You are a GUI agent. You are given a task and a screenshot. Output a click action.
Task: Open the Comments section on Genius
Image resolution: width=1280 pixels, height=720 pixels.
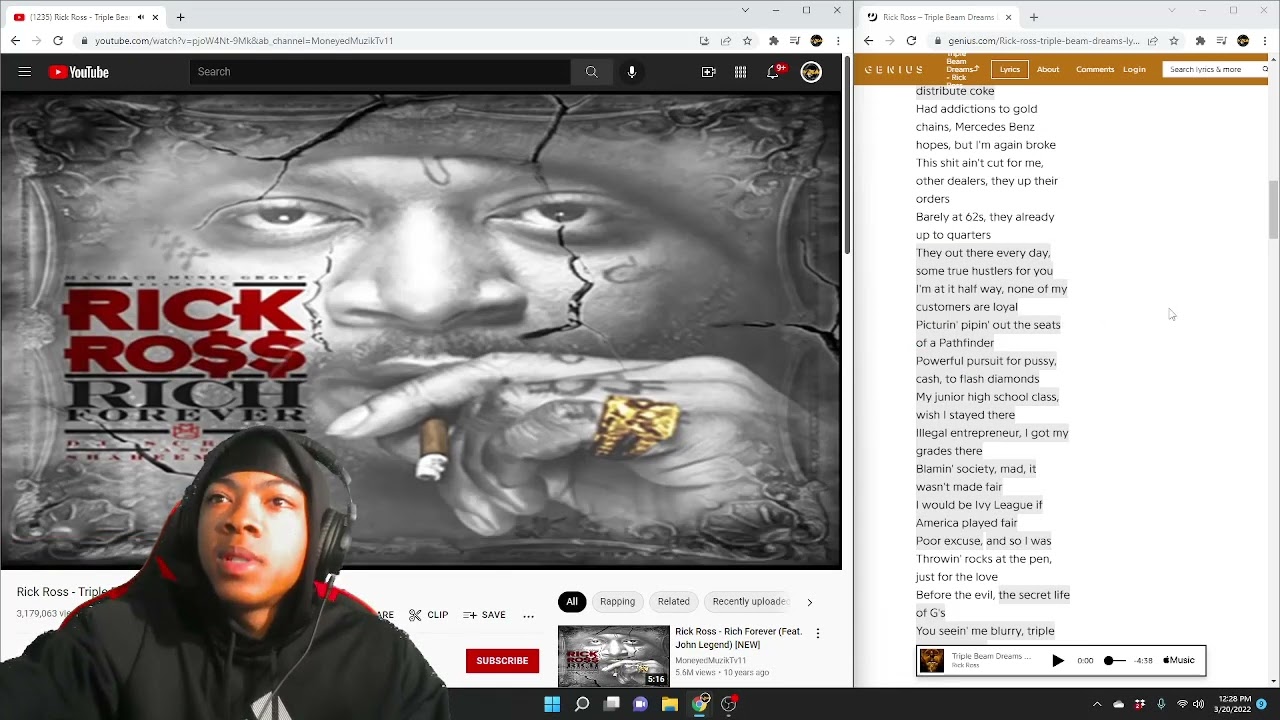coord(1095,69)
